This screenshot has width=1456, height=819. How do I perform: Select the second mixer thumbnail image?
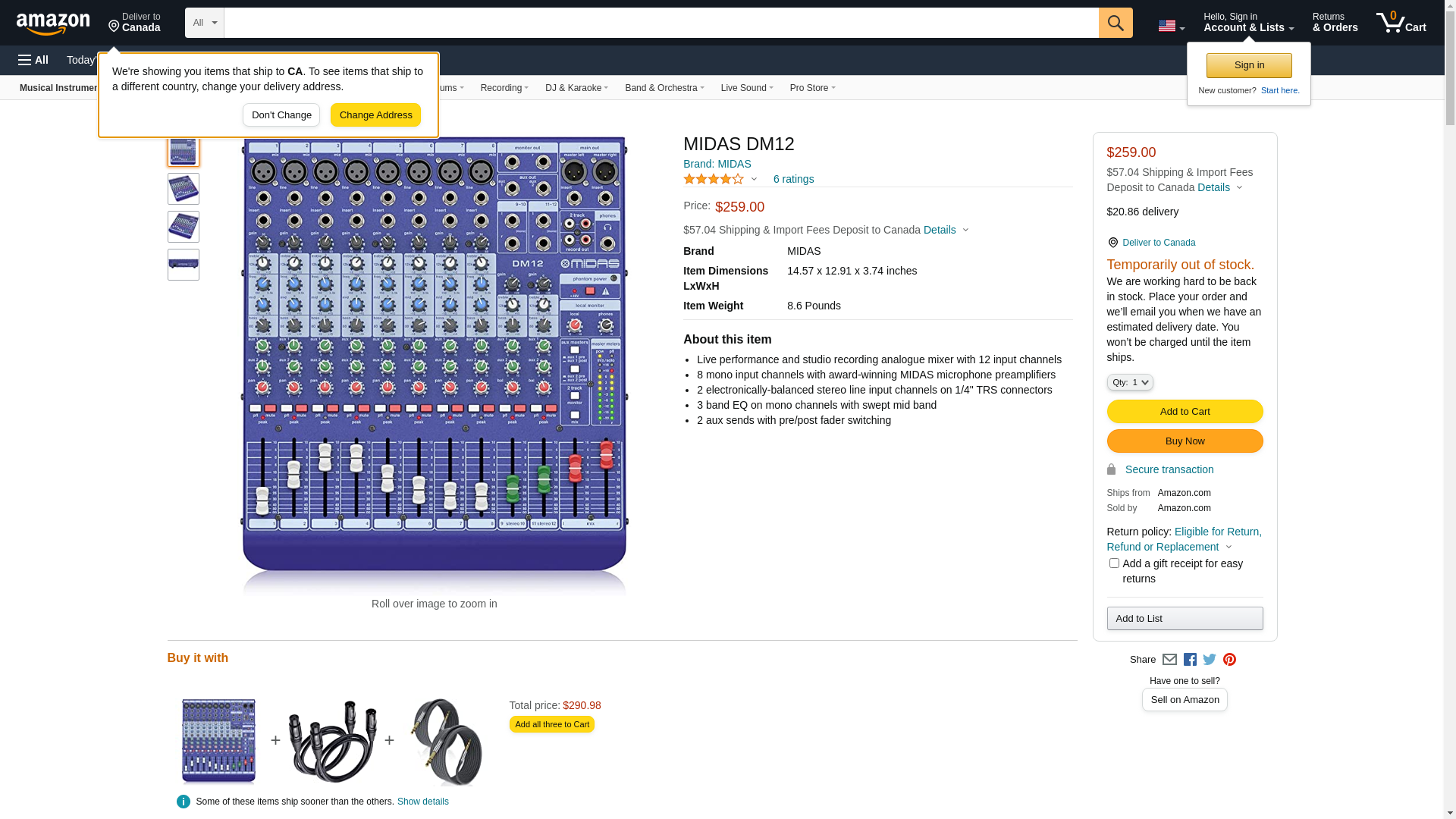coord(184,189)
